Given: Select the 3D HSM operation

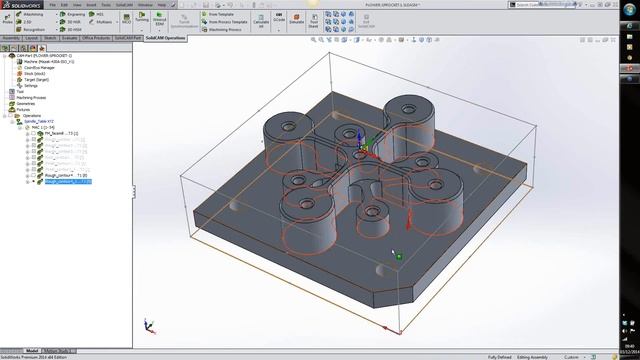Looking at the screenshot, I should [x=70, y=30].
